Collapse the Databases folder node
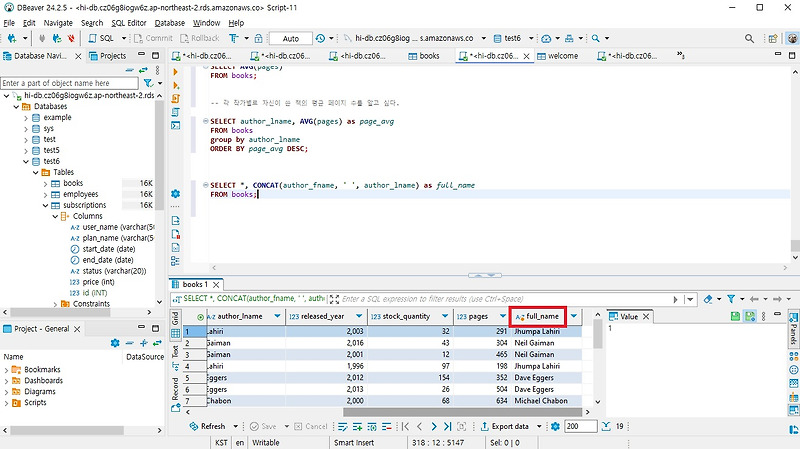The width and height of the screenshot is (800, 449). pyautogui.click(x=16, y=107)
